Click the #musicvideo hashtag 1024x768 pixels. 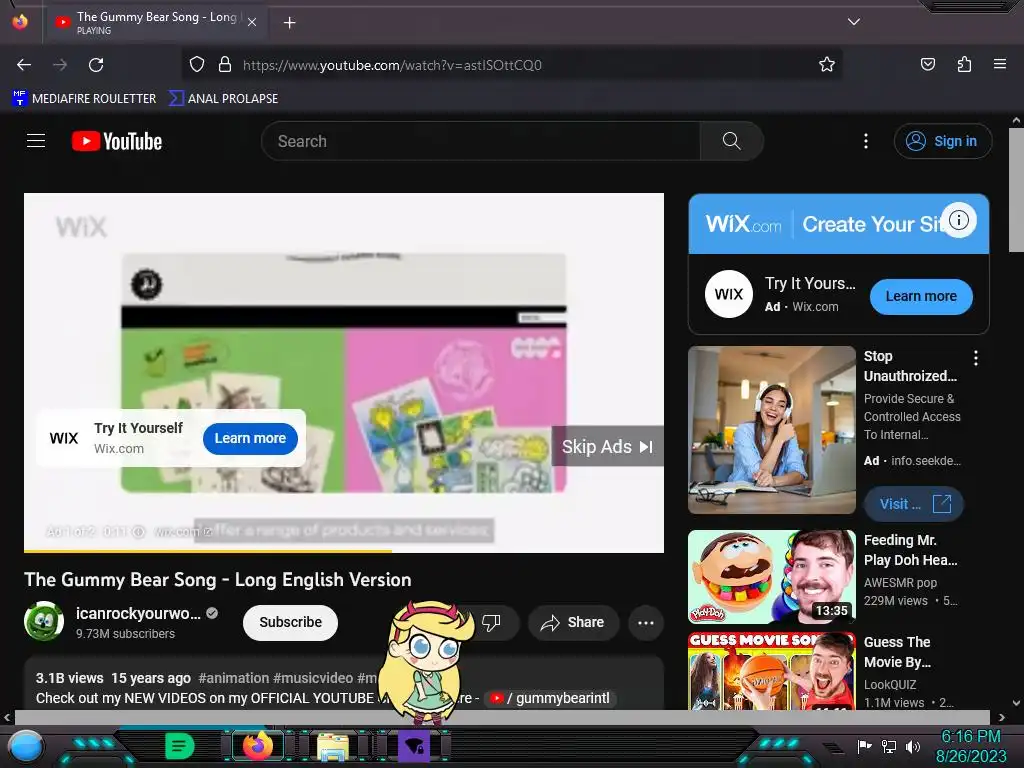(313, 678)
